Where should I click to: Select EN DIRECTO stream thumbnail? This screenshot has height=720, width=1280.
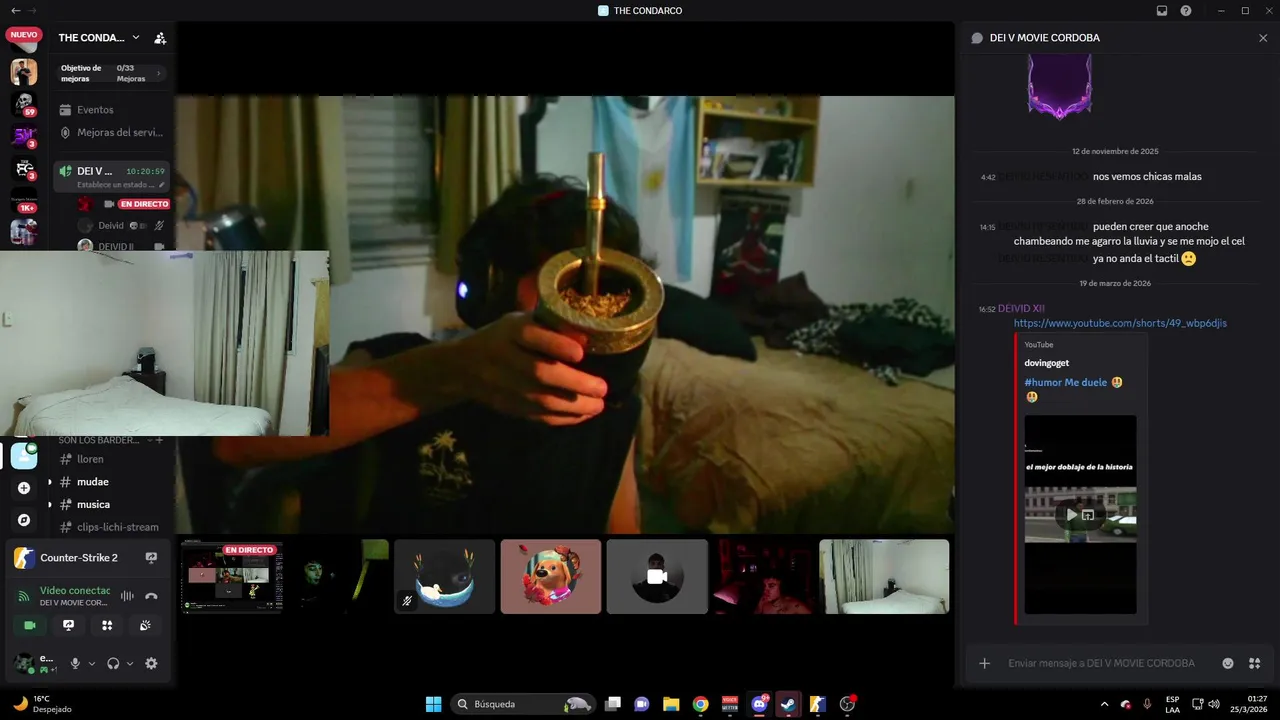(x=232, y=577)
